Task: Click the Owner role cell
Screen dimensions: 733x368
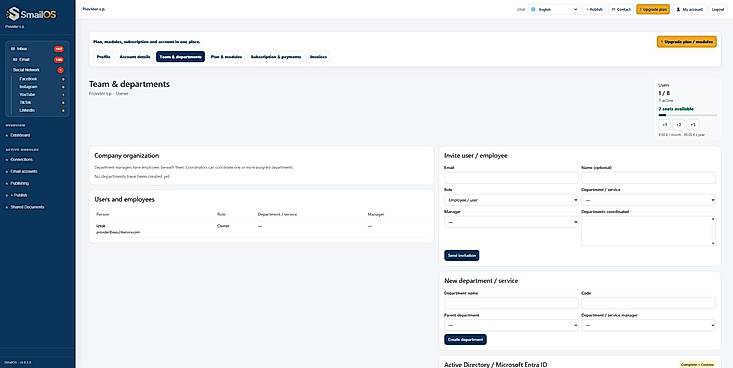Action: click(223, 226)
